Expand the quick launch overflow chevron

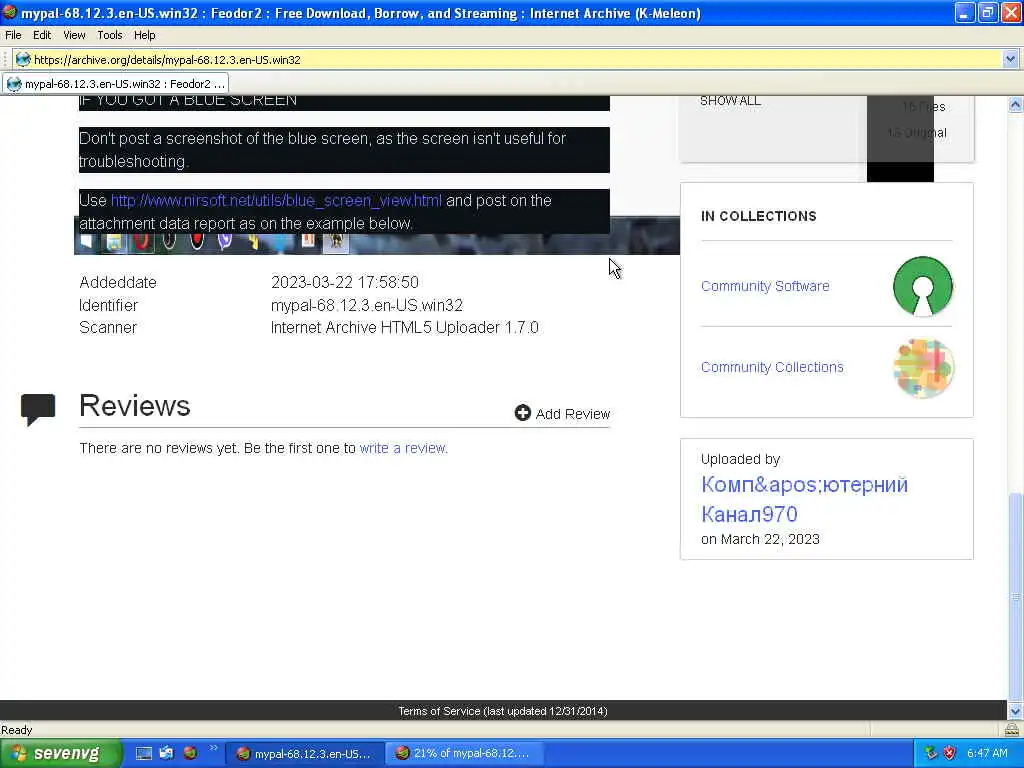pos(214,748)
